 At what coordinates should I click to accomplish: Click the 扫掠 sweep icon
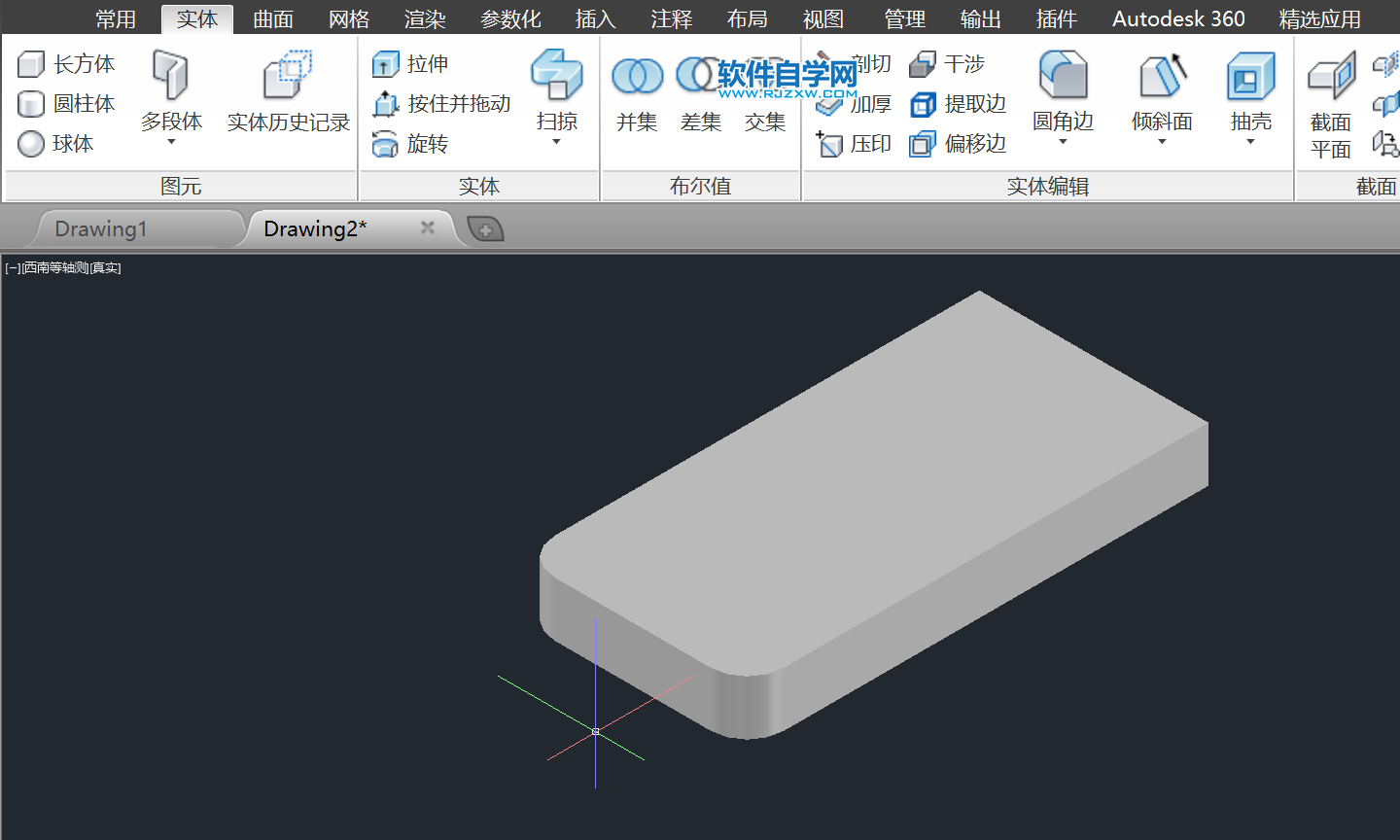click(x=556, y=75)
